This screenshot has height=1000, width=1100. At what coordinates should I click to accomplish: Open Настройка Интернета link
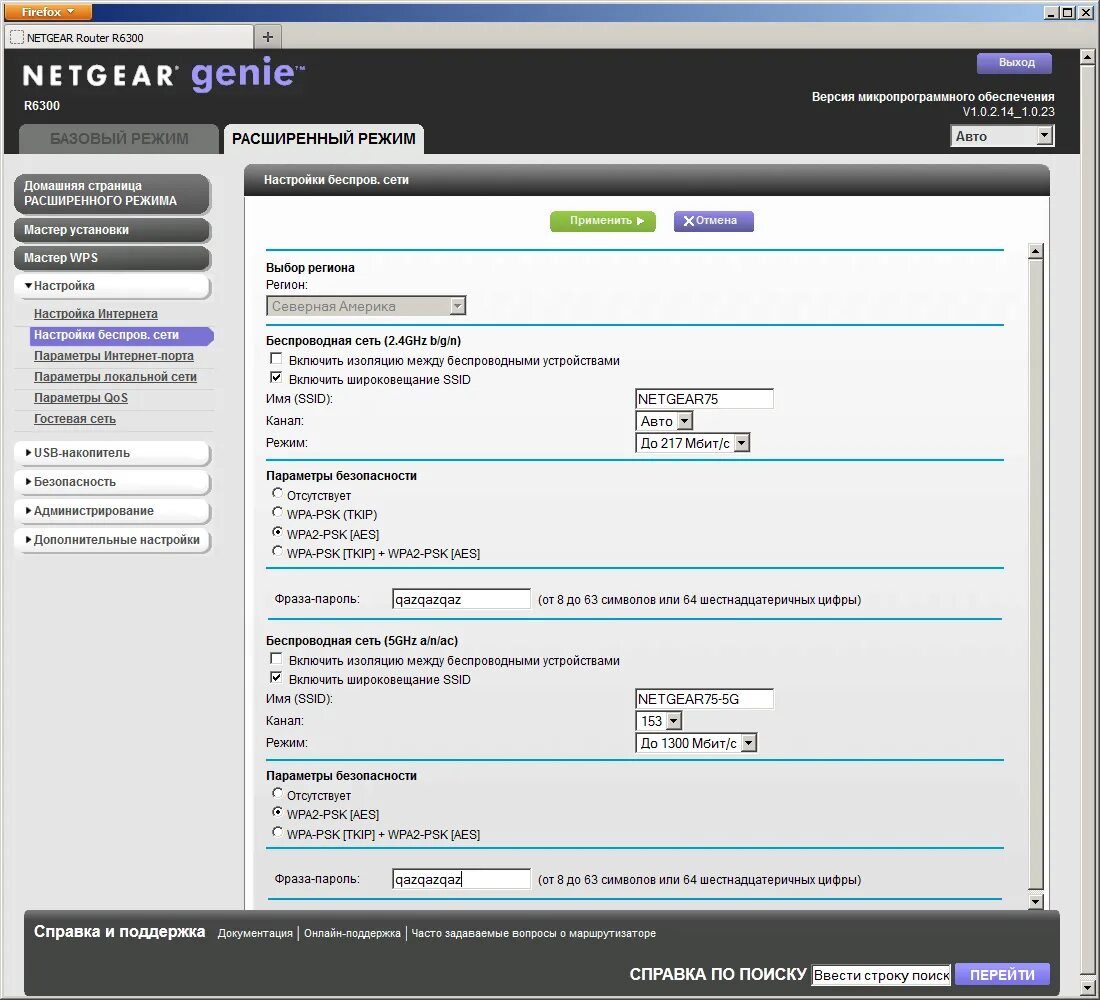pyautogui.click(x=95, y=314)
